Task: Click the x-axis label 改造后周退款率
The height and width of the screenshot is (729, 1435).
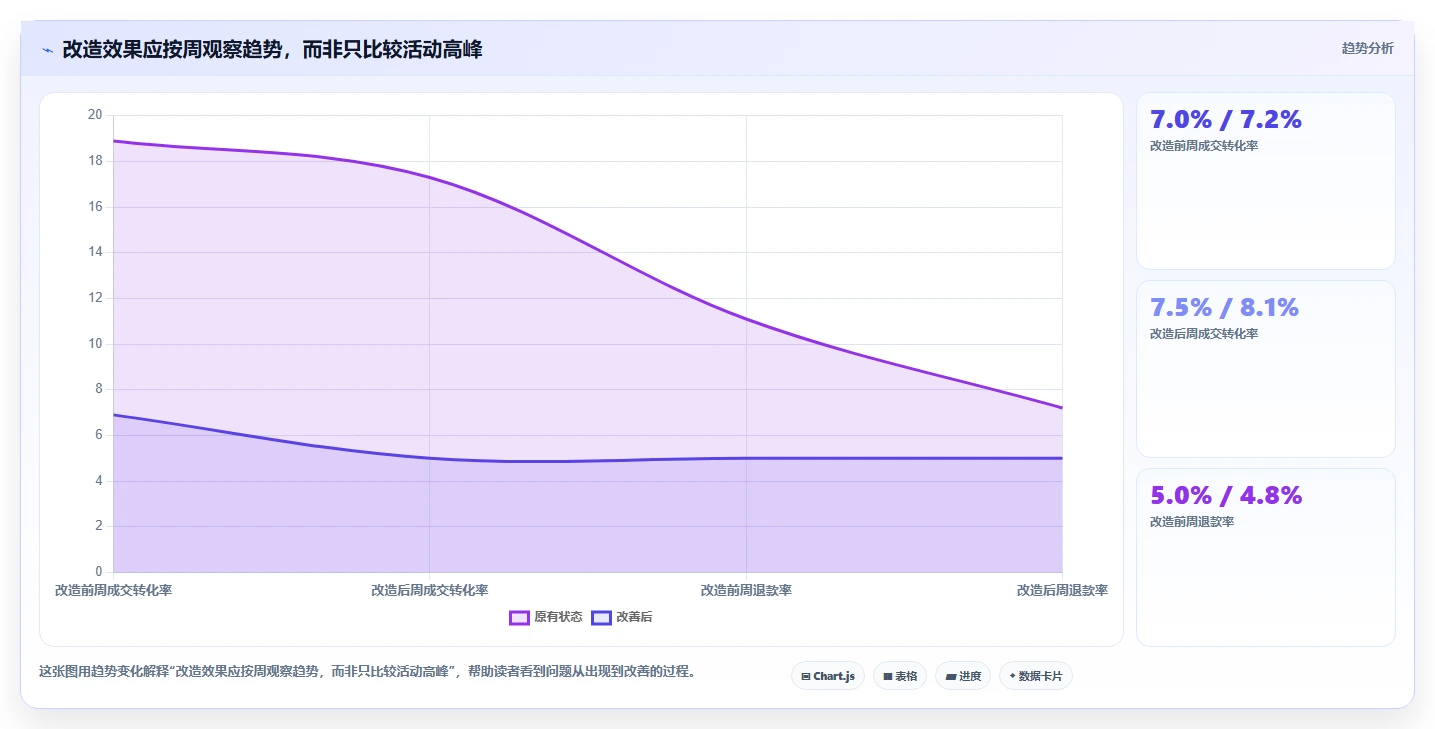Action: point(1062,590)
